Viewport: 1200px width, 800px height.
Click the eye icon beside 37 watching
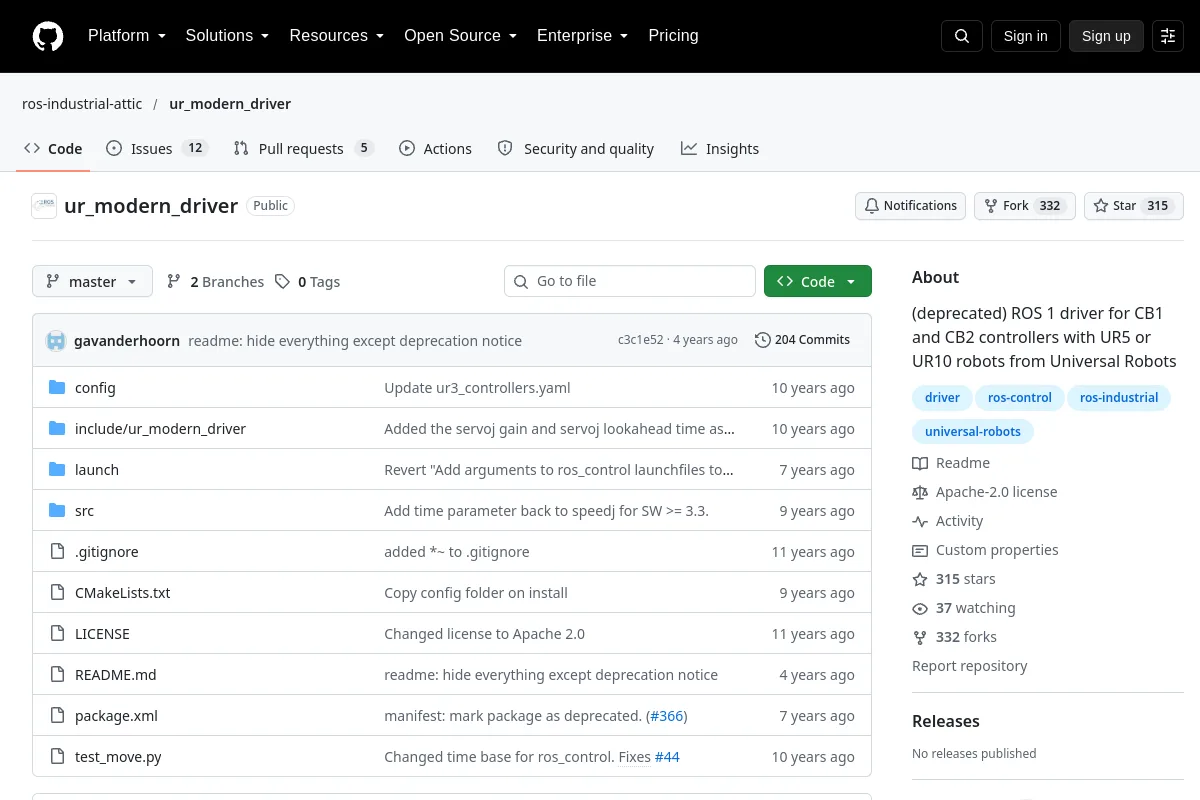tap(920, 608)
